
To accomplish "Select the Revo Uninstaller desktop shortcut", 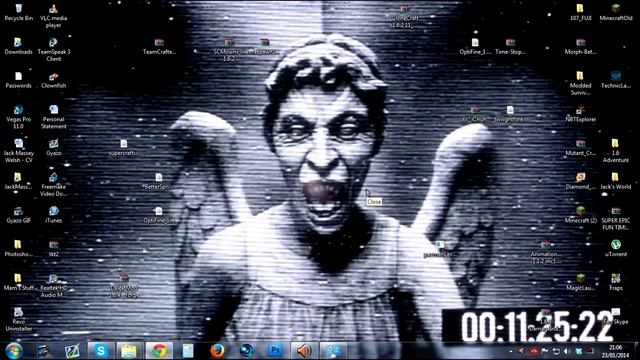I will click(x=18, y=319).
